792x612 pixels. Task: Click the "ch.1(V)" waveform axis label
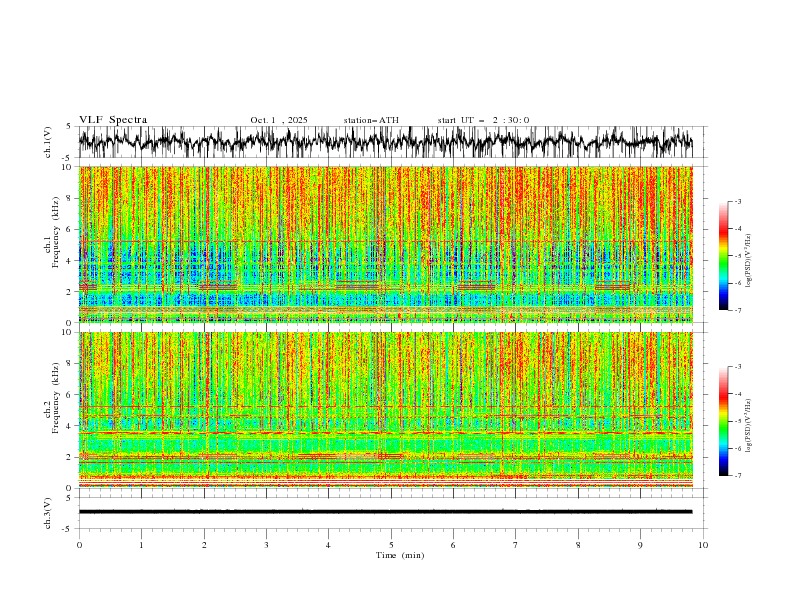coord(48,142)
